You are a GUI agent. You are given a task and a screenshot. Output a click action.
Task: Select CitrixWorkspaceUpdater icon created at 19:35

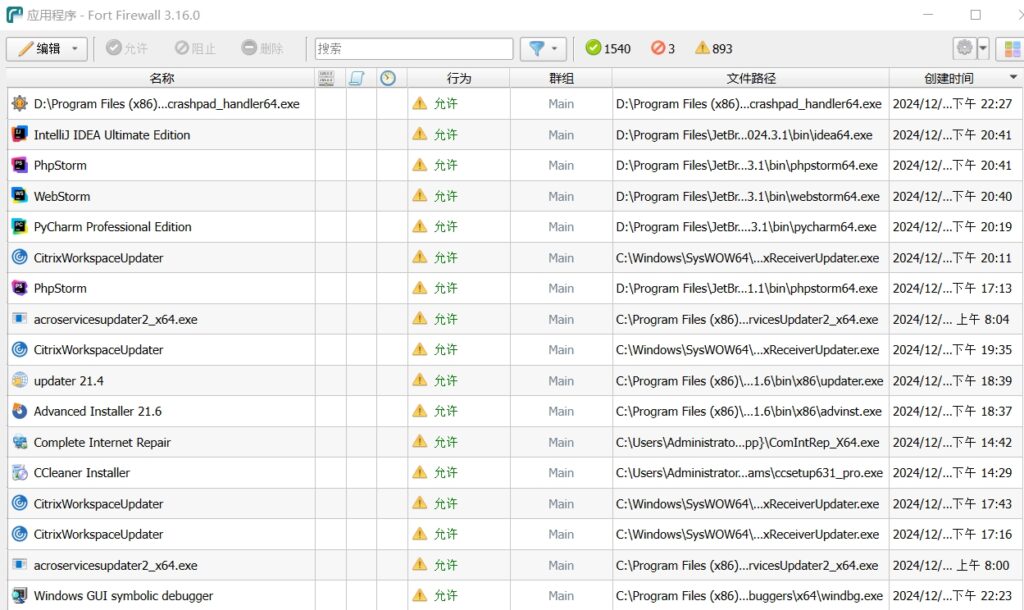point(20,349)
